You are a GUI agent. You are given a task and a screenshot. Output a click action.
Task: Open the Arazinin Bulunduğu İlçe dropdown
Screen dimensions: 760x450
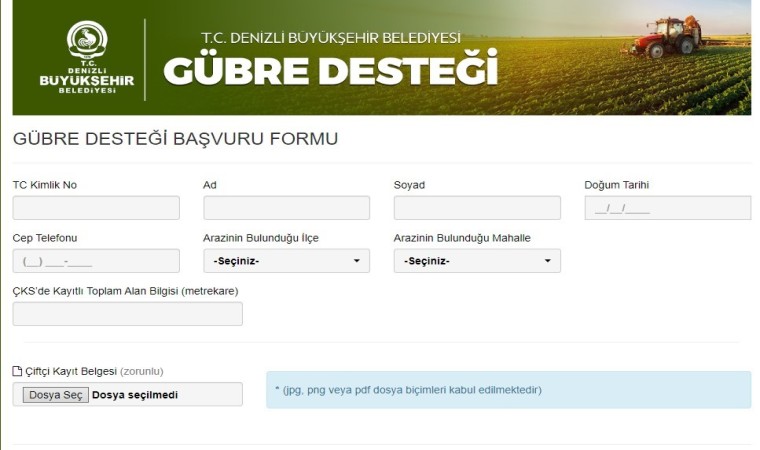(286, 261)
